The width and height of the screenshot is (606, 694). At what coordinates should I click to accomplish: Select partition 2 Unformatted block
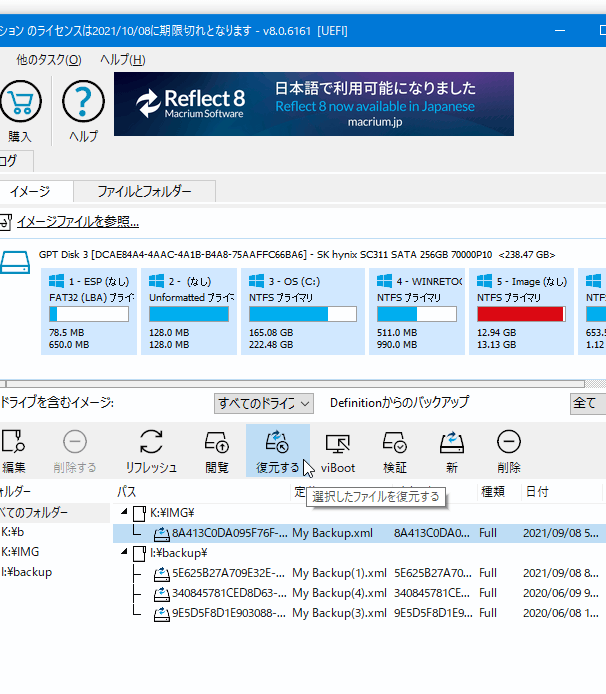(x=189, y=311)
